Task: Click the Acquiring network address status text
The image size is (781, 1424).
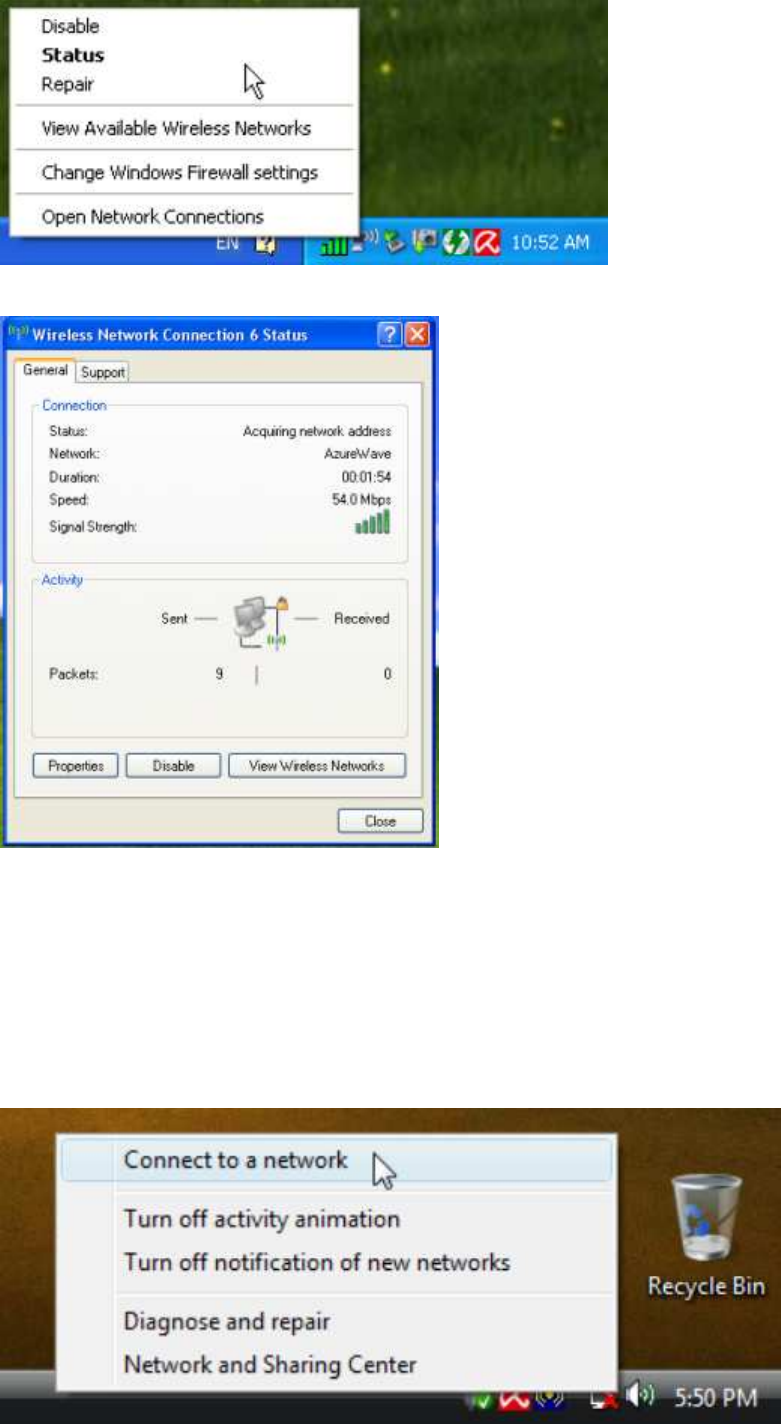Action: 317,431
